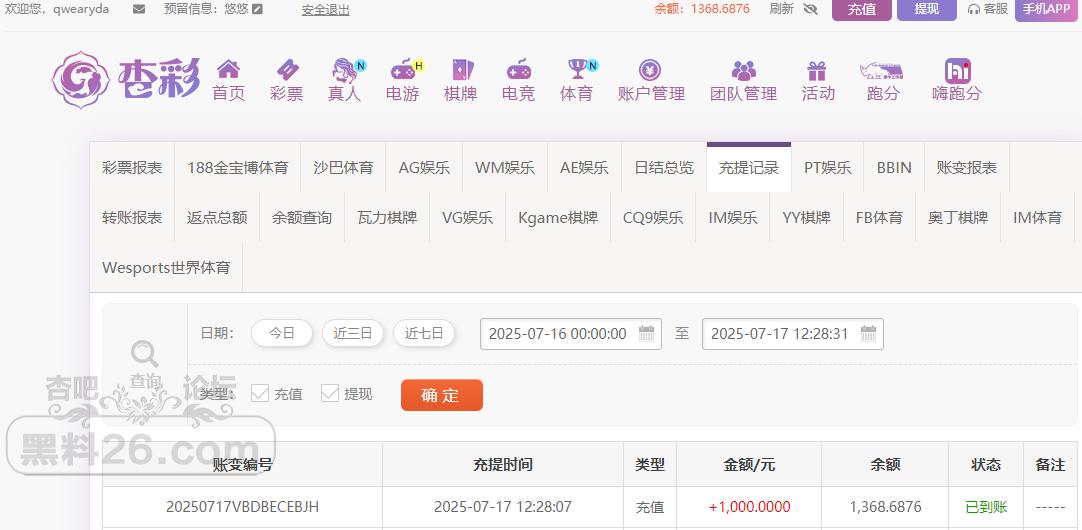Open the 团队管理 team icon
This screenshot has height=530, width=1082.
[x=744, y=70]
